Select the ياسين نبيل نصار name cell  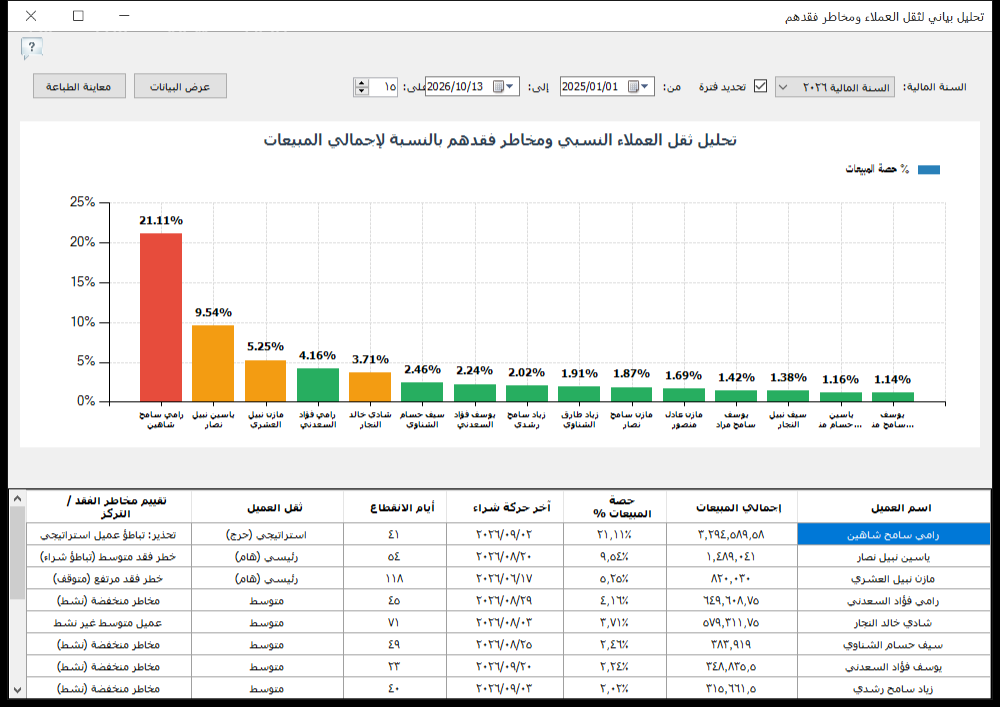click(x=893, y=557)
